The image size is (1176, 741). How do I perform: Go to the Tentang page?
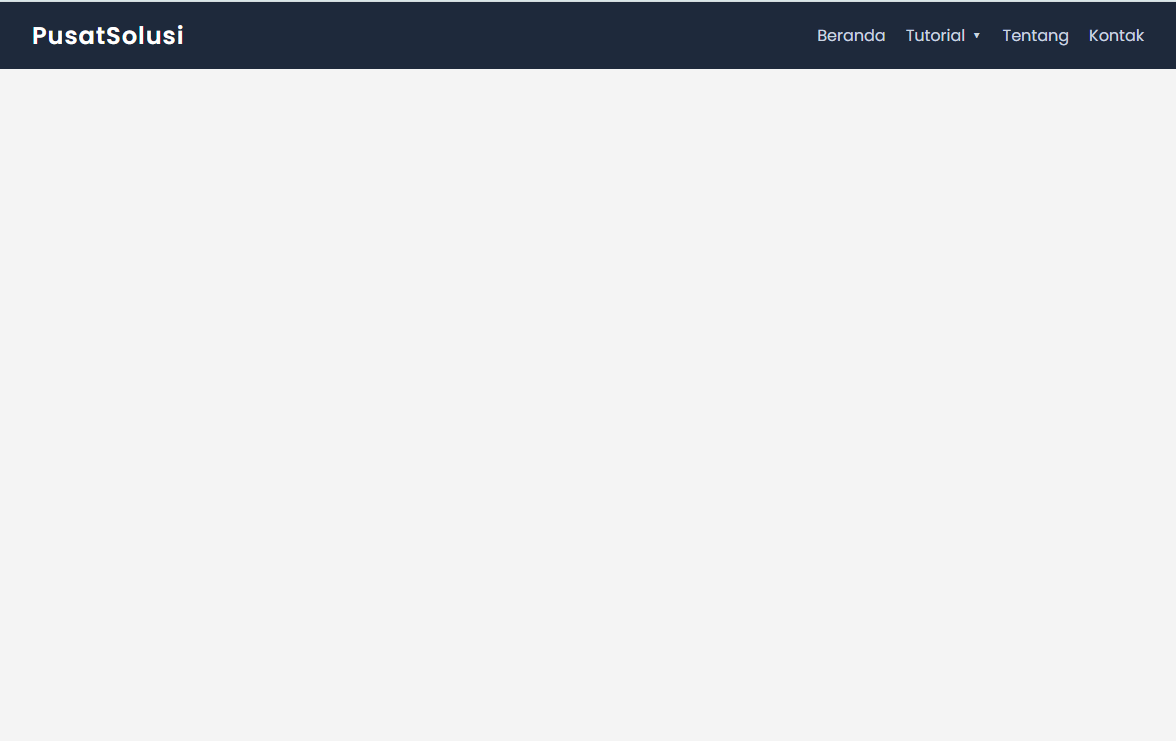[1035, 36]
